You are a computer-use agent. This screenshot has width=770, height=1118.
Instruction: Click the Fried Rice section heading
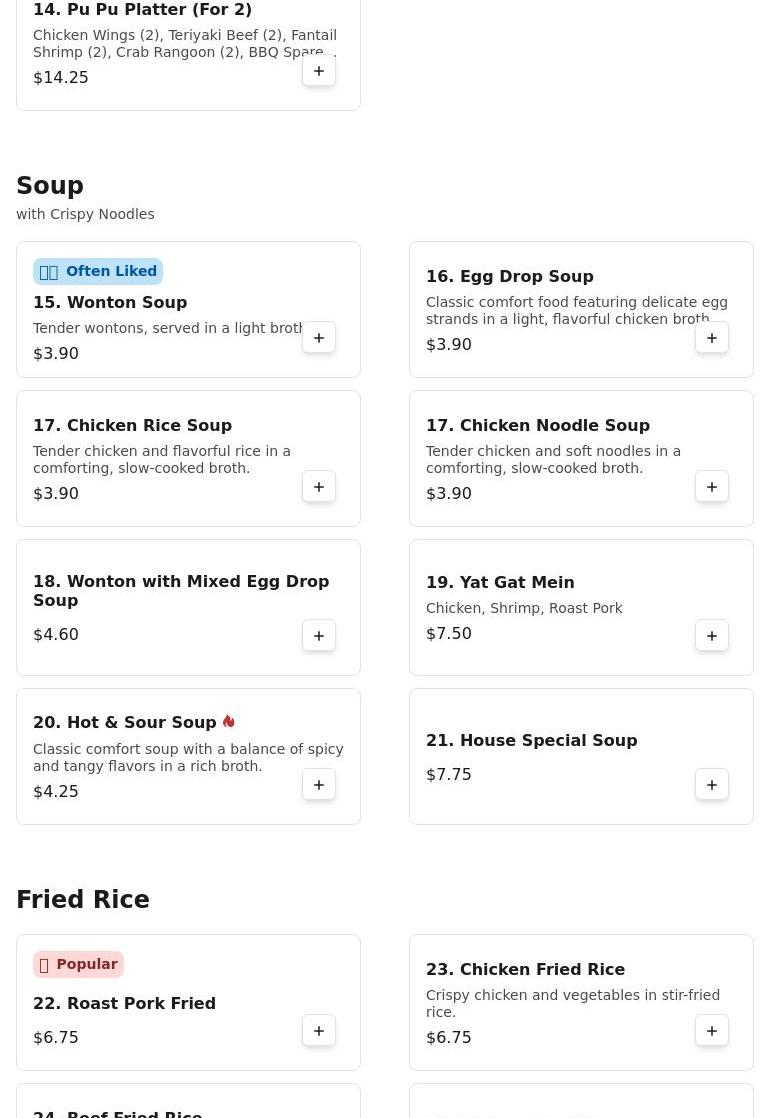coord(83,900)
